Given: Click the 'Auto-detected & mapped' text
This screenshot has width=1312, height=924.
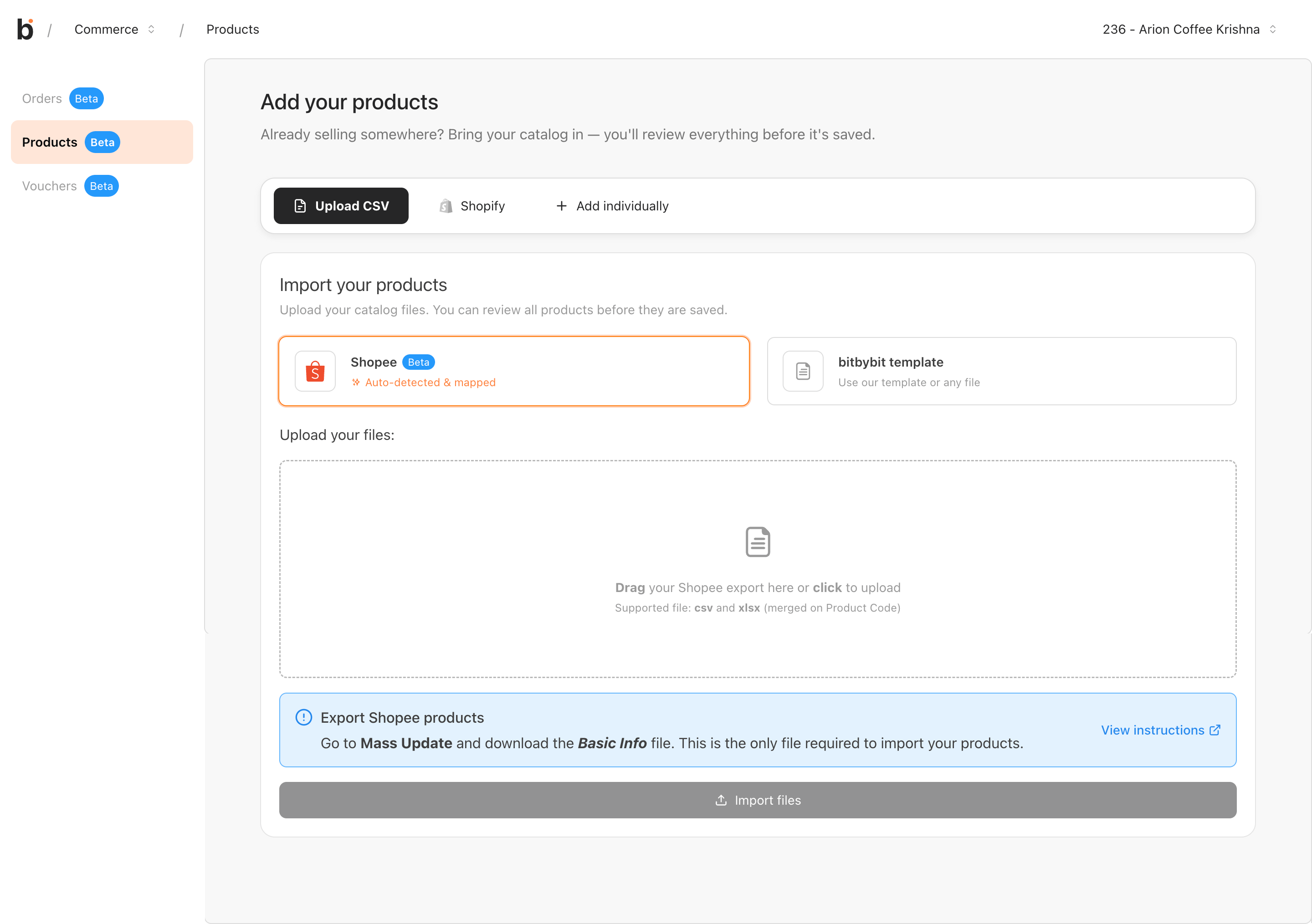Looking at the screenshot, I should [430, 382].
